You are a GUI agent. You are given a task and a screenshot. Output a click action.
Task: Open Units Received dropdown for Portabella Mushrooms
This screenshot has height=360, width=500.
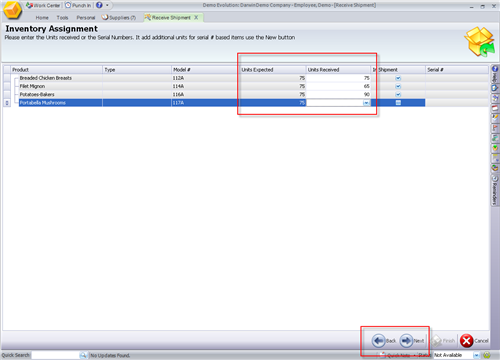366,103
